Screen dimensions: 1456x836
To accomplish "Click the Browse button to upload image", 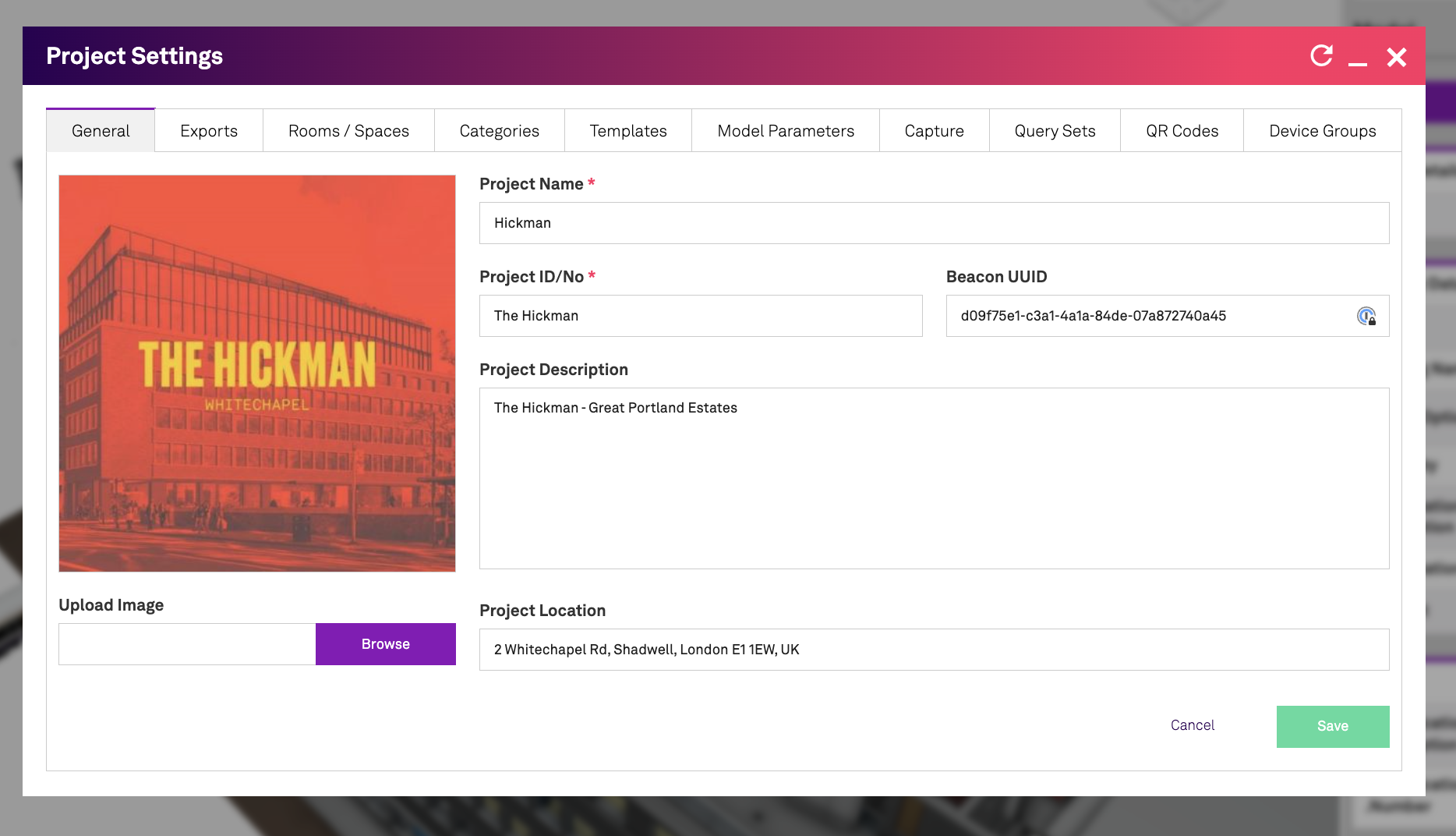I will point(385,644).
